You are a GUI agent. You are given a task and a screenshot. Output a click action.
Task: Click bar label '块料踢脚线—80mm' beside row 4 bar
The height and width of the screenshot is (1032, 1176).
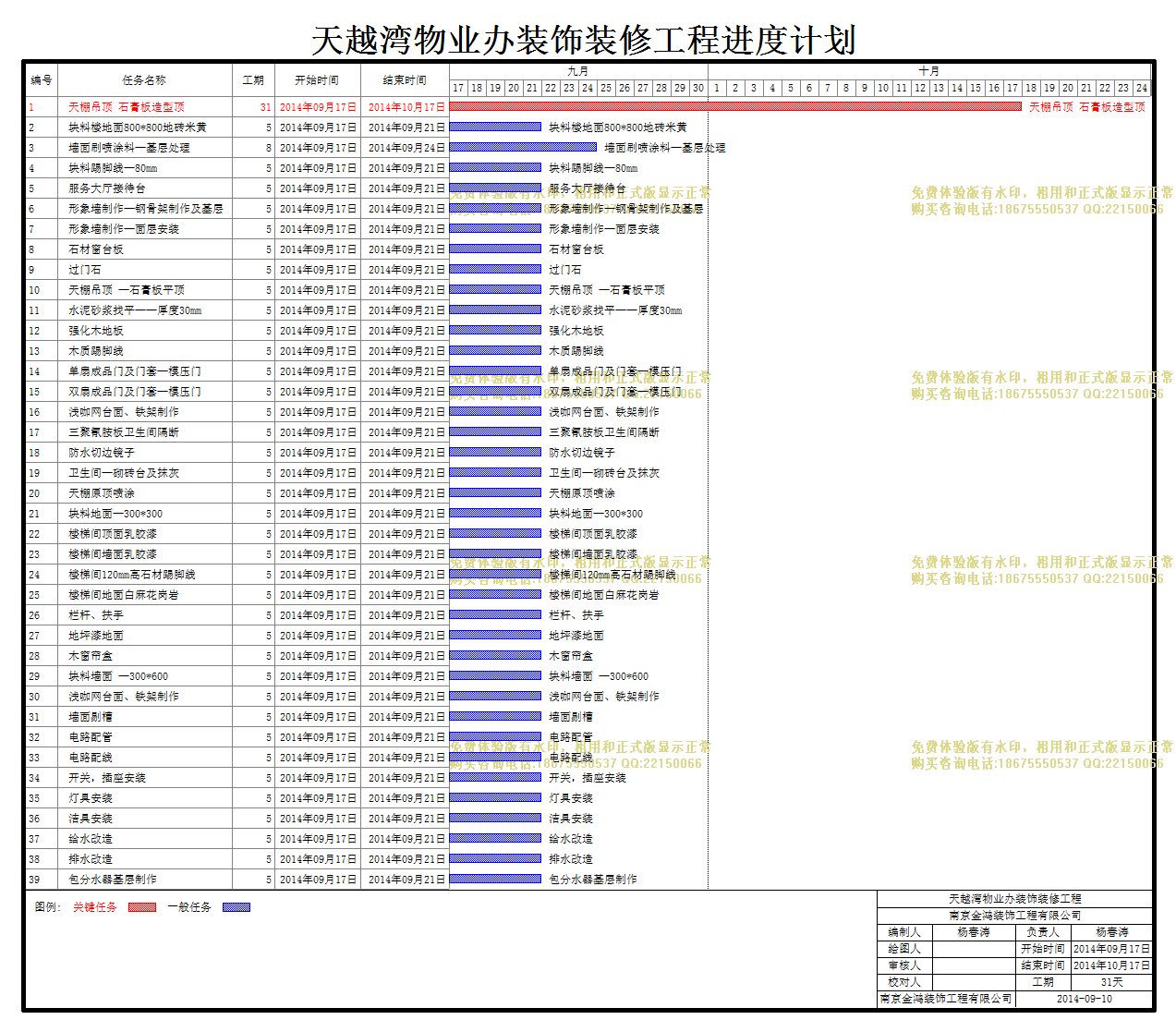[x=593, y=168]
